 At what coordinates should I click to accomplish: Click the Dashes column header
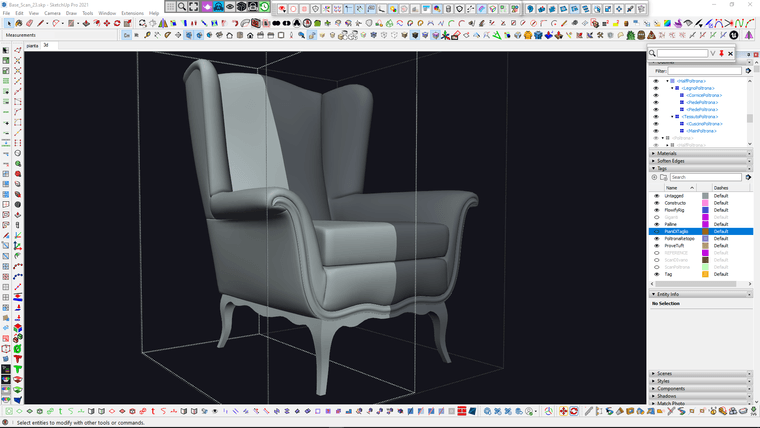tap(720, 187)
